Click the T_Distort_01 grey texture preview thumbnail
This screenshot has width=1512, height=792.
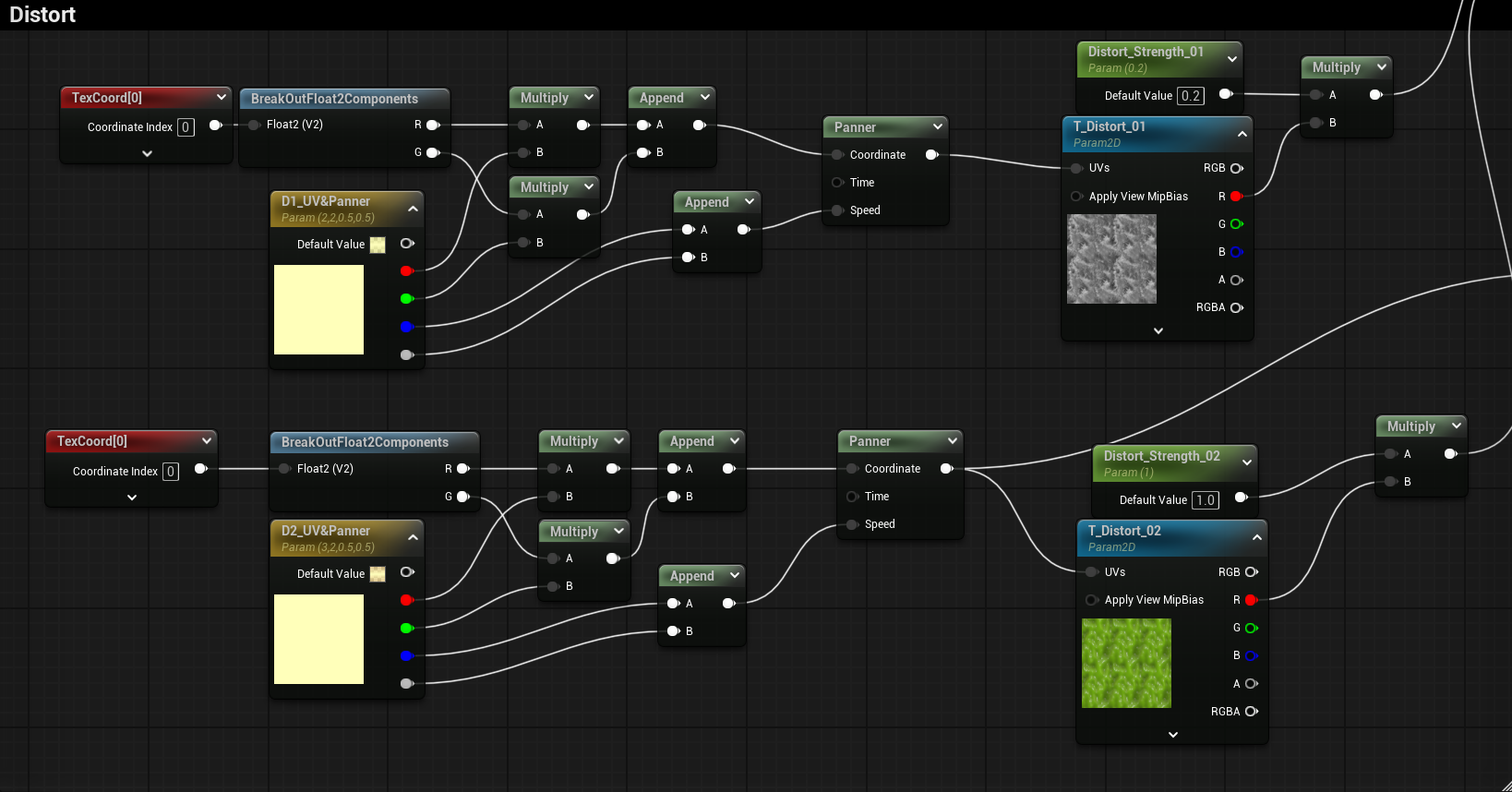1111,259
